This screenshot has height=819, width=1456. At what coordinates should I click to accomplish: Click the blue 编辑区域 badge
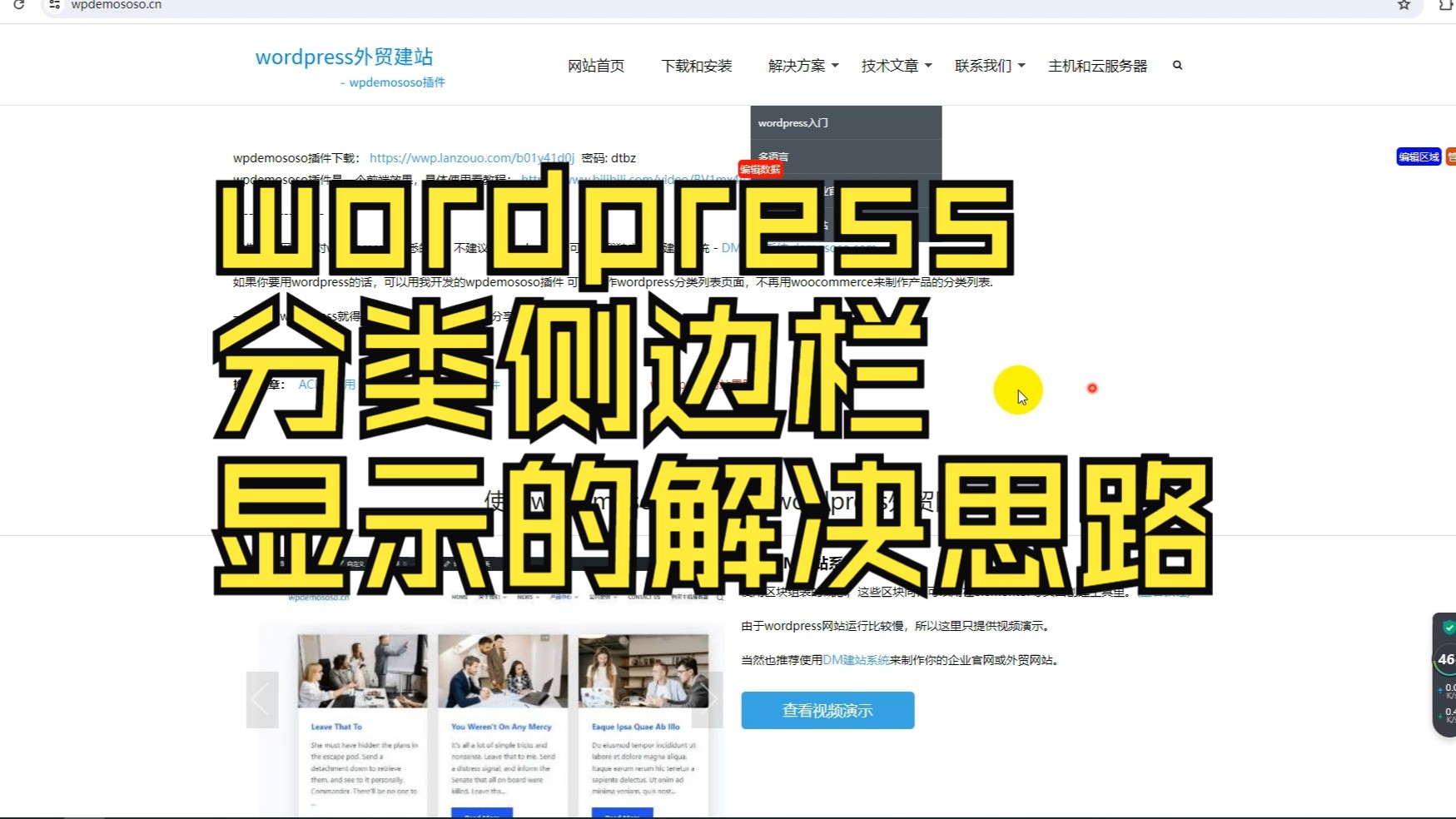click(x=1419, y=156)
